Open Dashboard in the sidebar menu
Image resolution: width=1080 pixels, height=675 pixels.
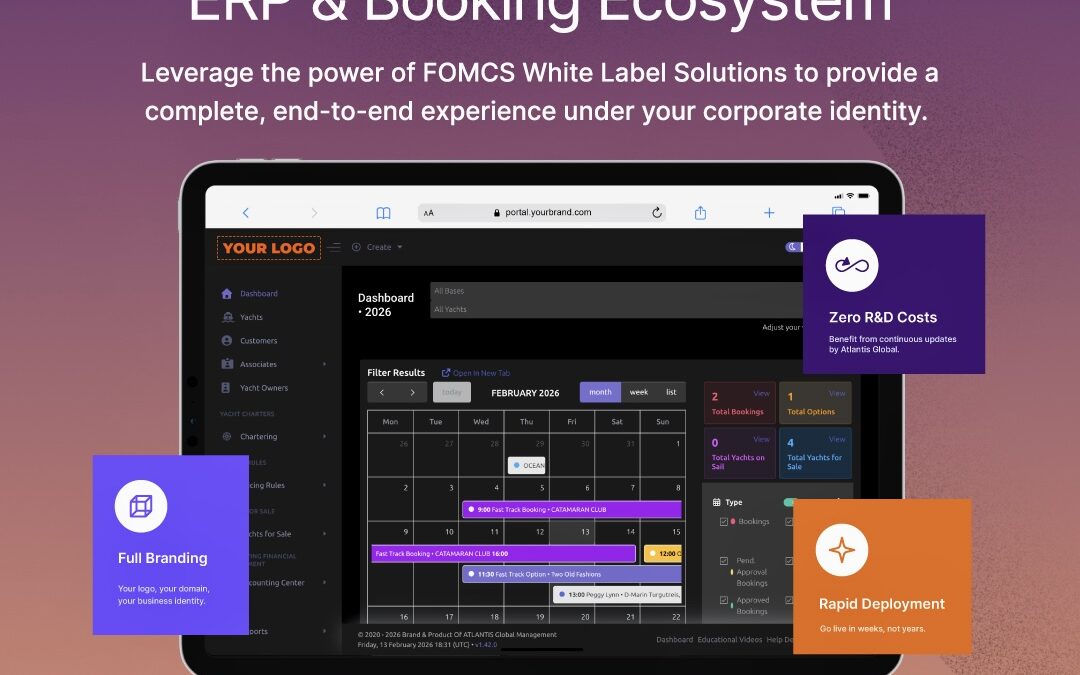click(259, 293)
